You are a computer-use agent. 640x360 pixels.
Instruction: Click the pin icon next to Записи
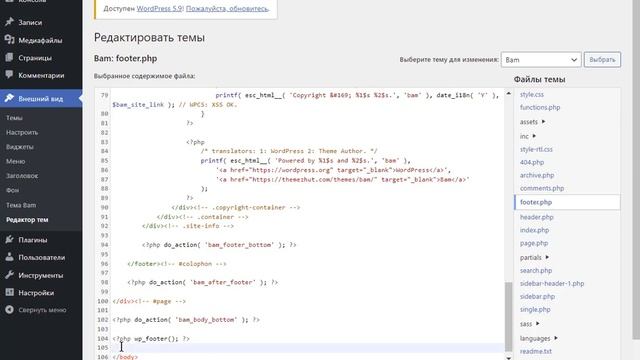coord(9,22)
